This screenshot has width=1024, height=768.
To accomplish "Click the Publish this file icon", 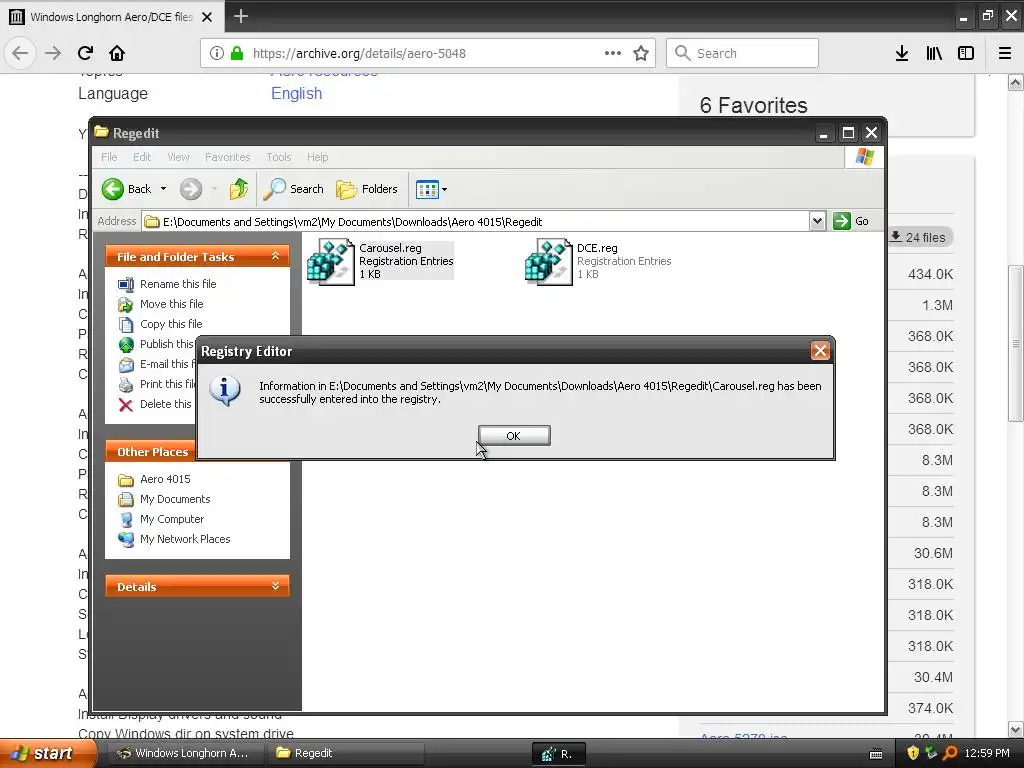I will click(126, 344).
